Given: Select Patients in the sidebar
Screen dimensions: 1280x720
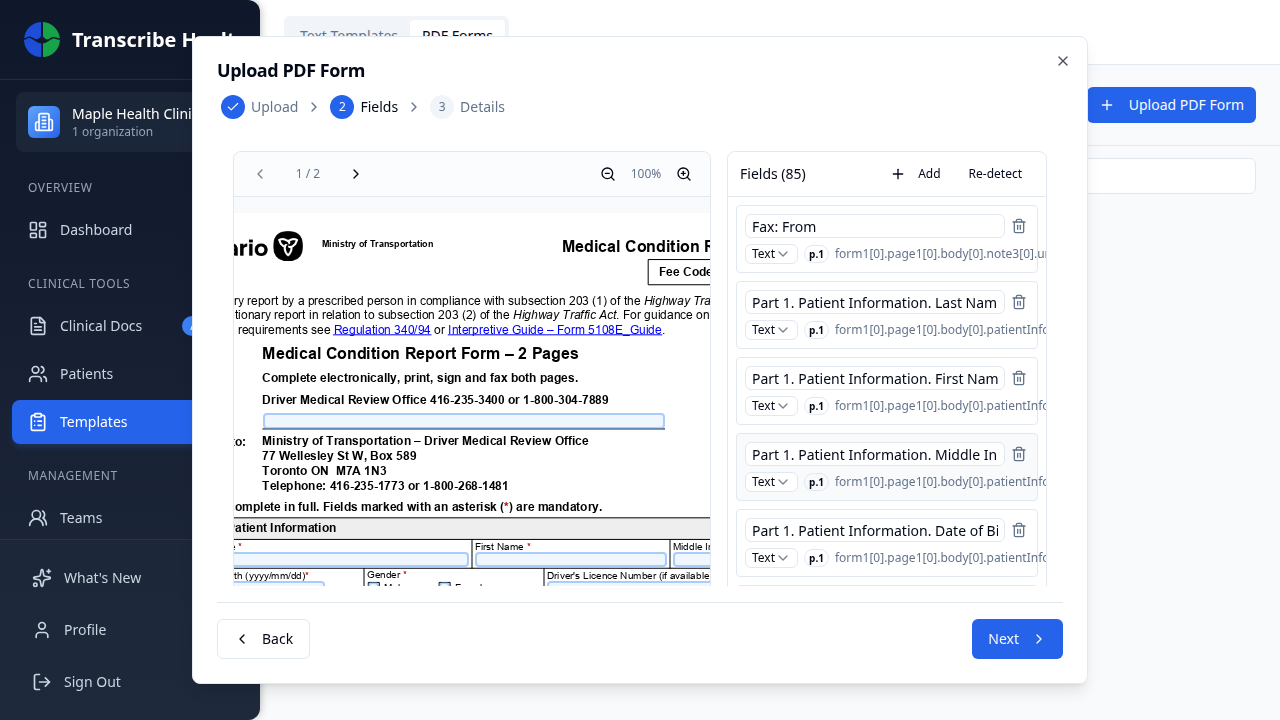Looking at the screenshot, I should point(86,373).
